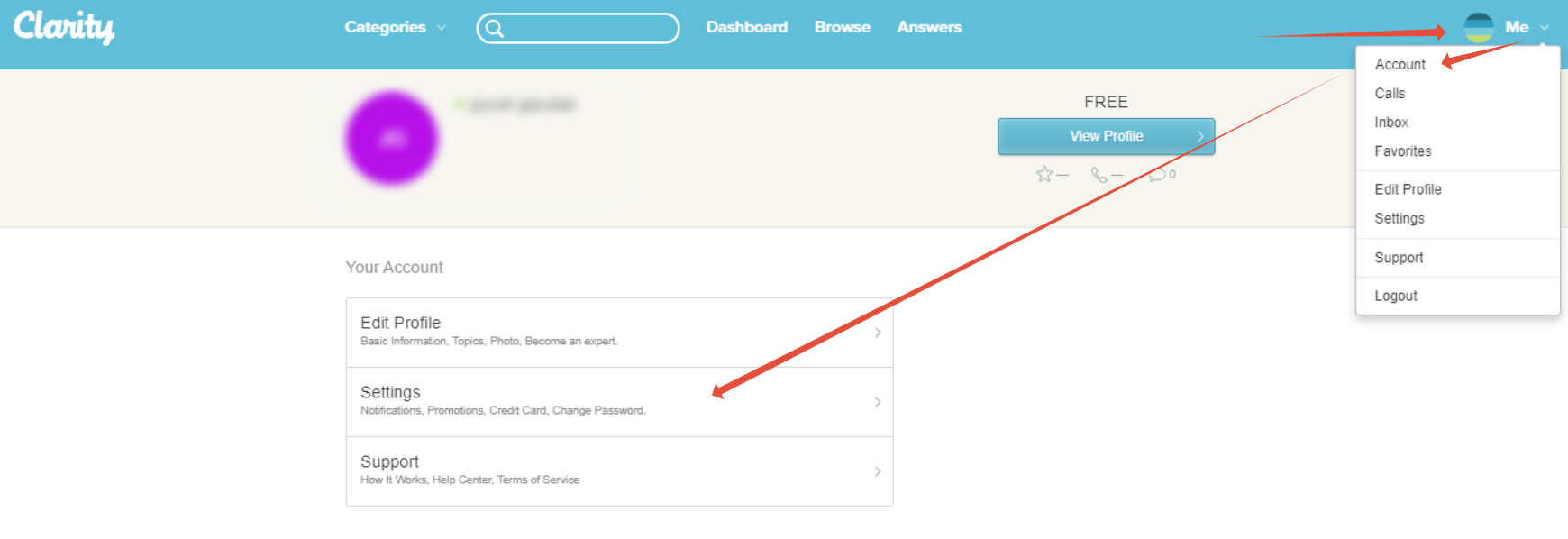Click the search magnifier icon

[494, 29]
